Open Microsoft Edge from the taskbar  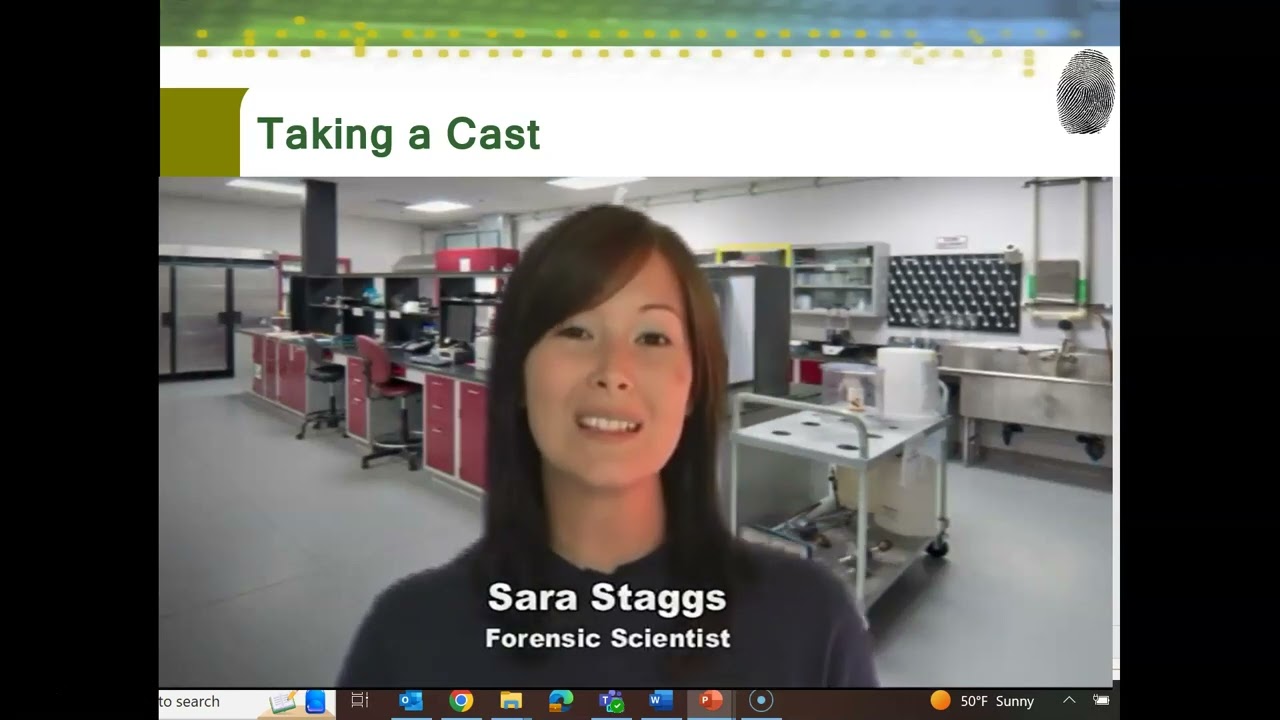[x=561, y=701]
